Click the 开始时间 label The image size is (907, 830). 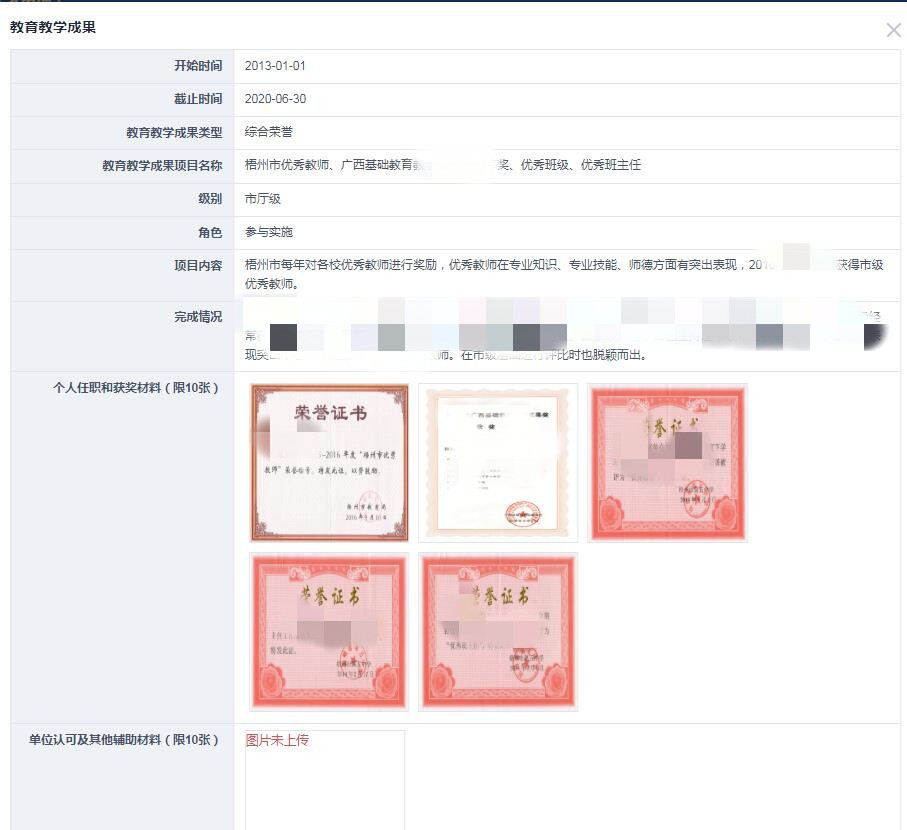point(198,66)
